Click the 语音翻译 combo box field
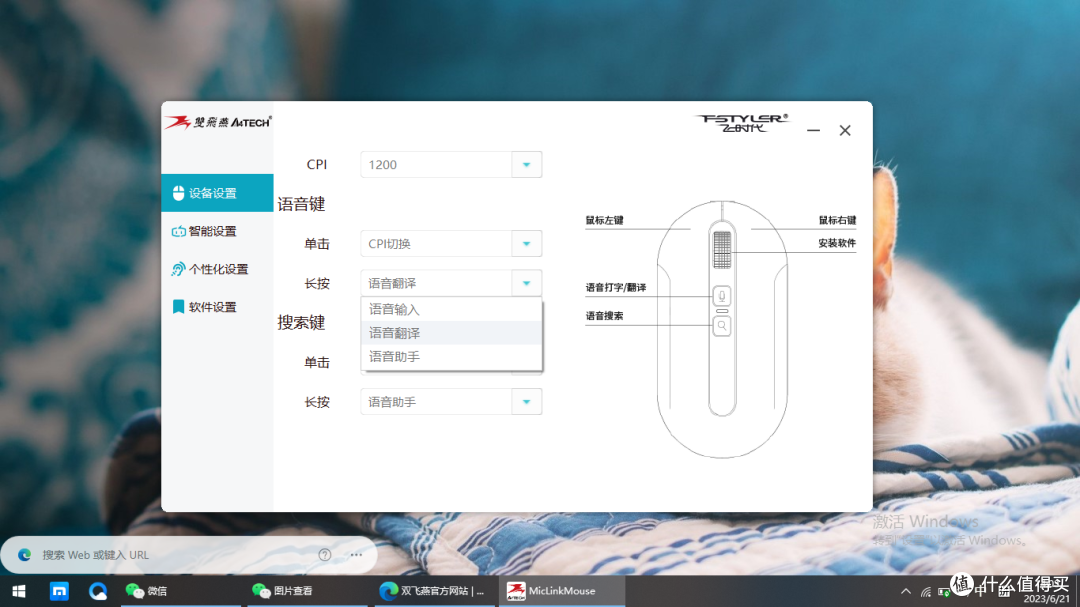The image size is (1080, 607). click(436, 283)
